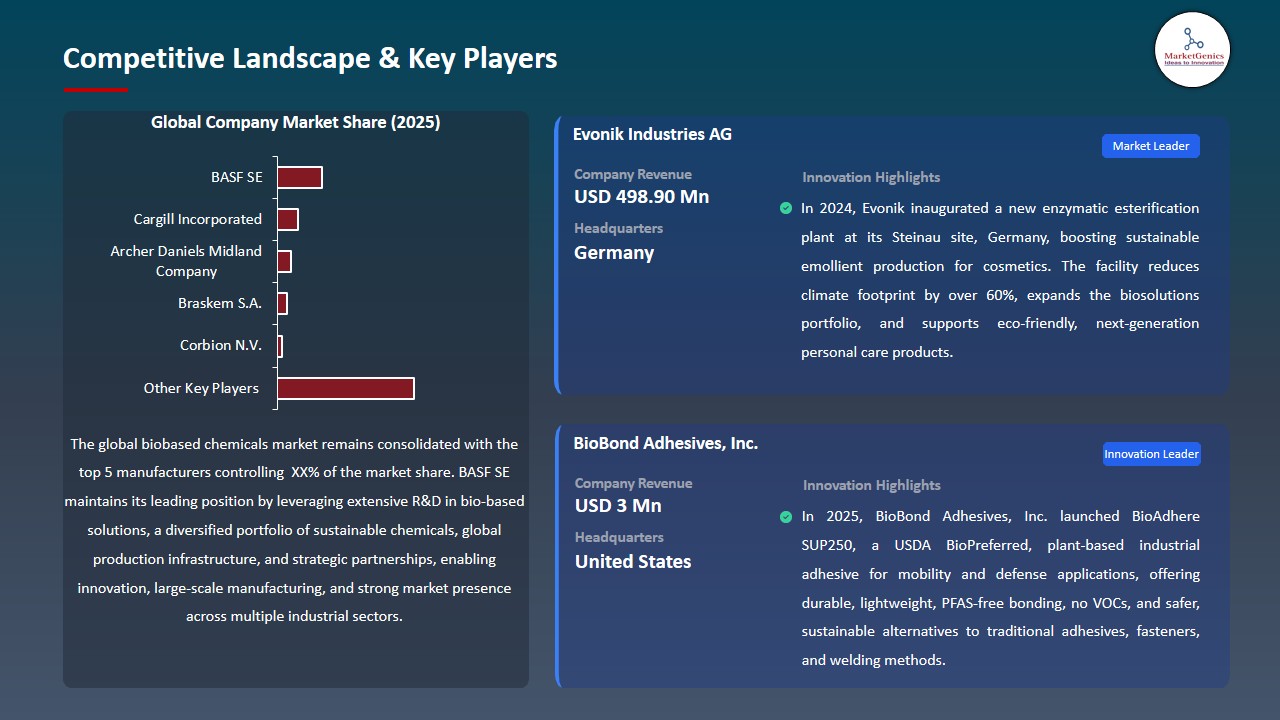Click the Germany headquarters text
This screenshot has width=1280, height=720.
point(613,253)
